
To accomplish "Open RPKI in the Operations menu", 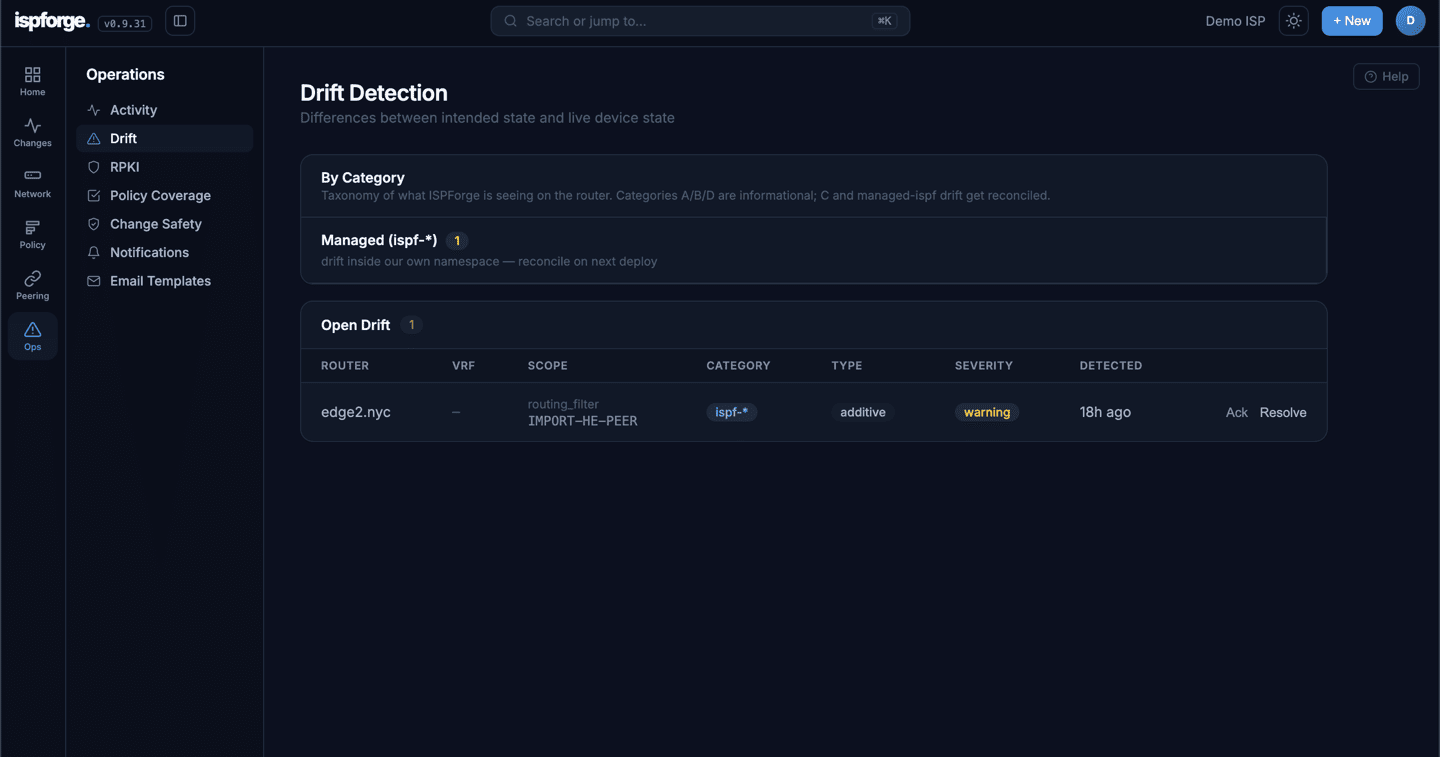I will 164,167.
